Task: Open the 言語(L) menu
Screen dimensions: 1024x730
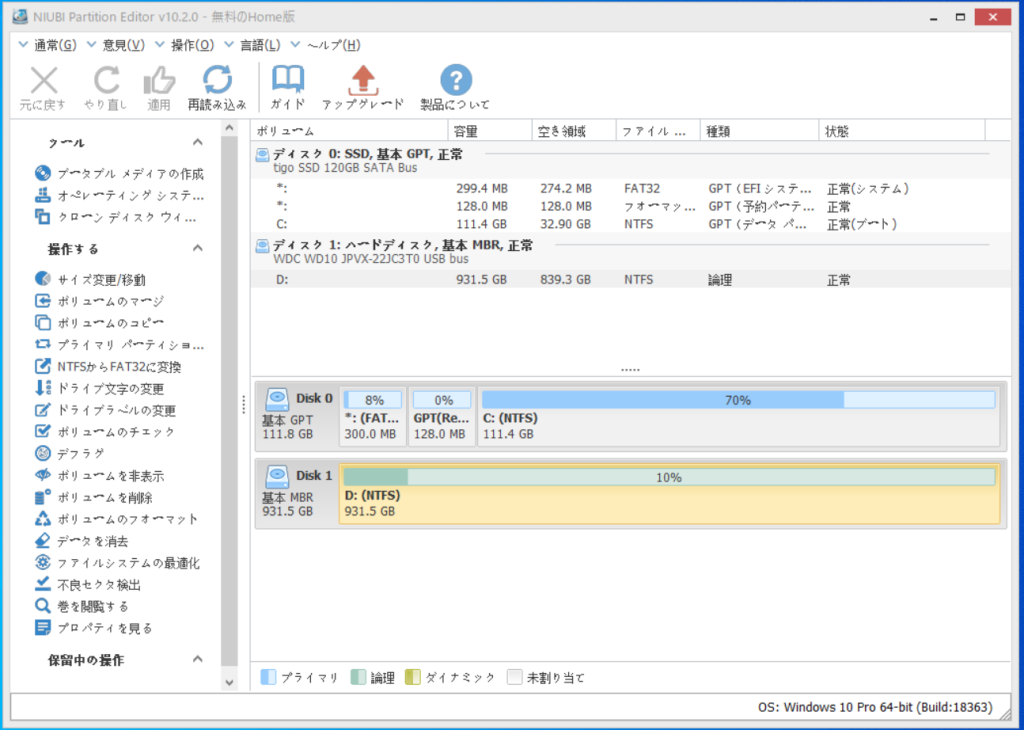Action: [x=253, y=44]
